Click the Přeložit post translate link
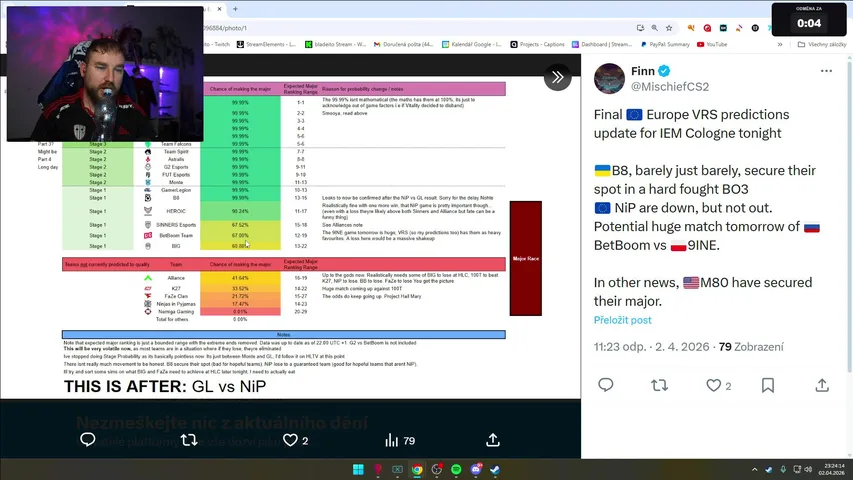The width and height of the screenshot is (853, 480). click(x=622, y=320)
